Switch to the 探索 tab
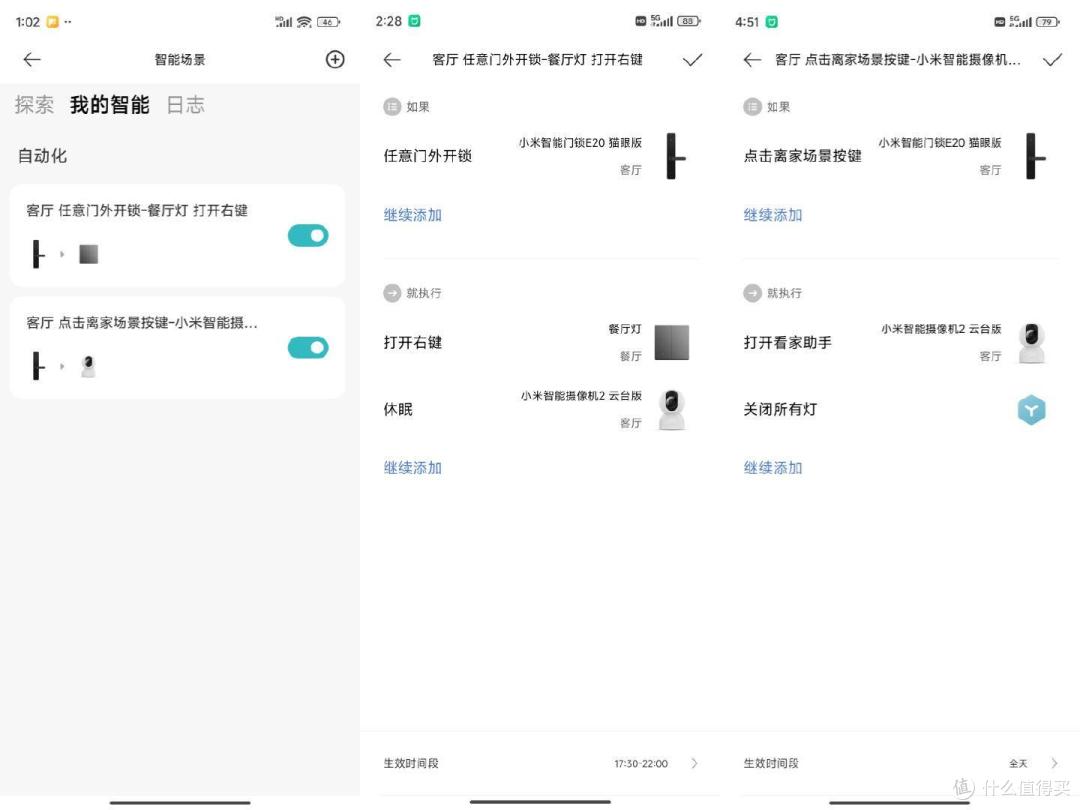The width and height of the screenshot is (1080, 810). click(34, 105)
